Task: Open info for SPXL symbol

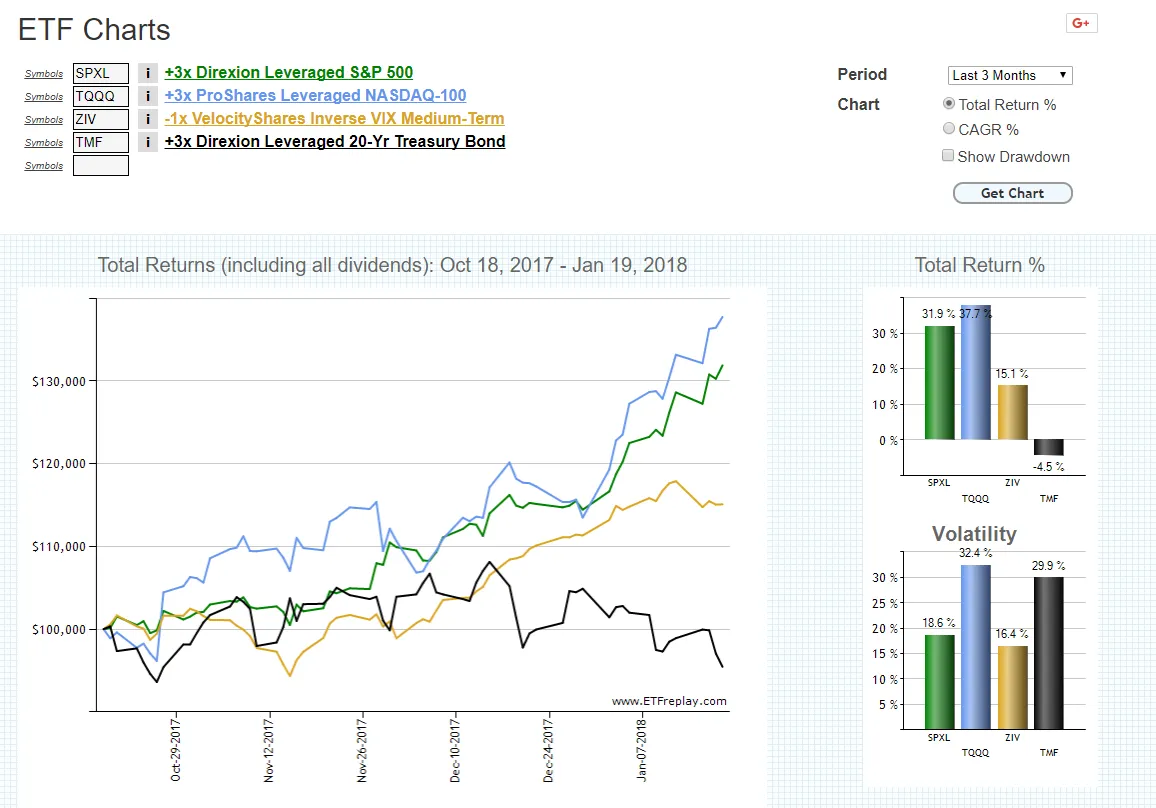Action: 147,73
